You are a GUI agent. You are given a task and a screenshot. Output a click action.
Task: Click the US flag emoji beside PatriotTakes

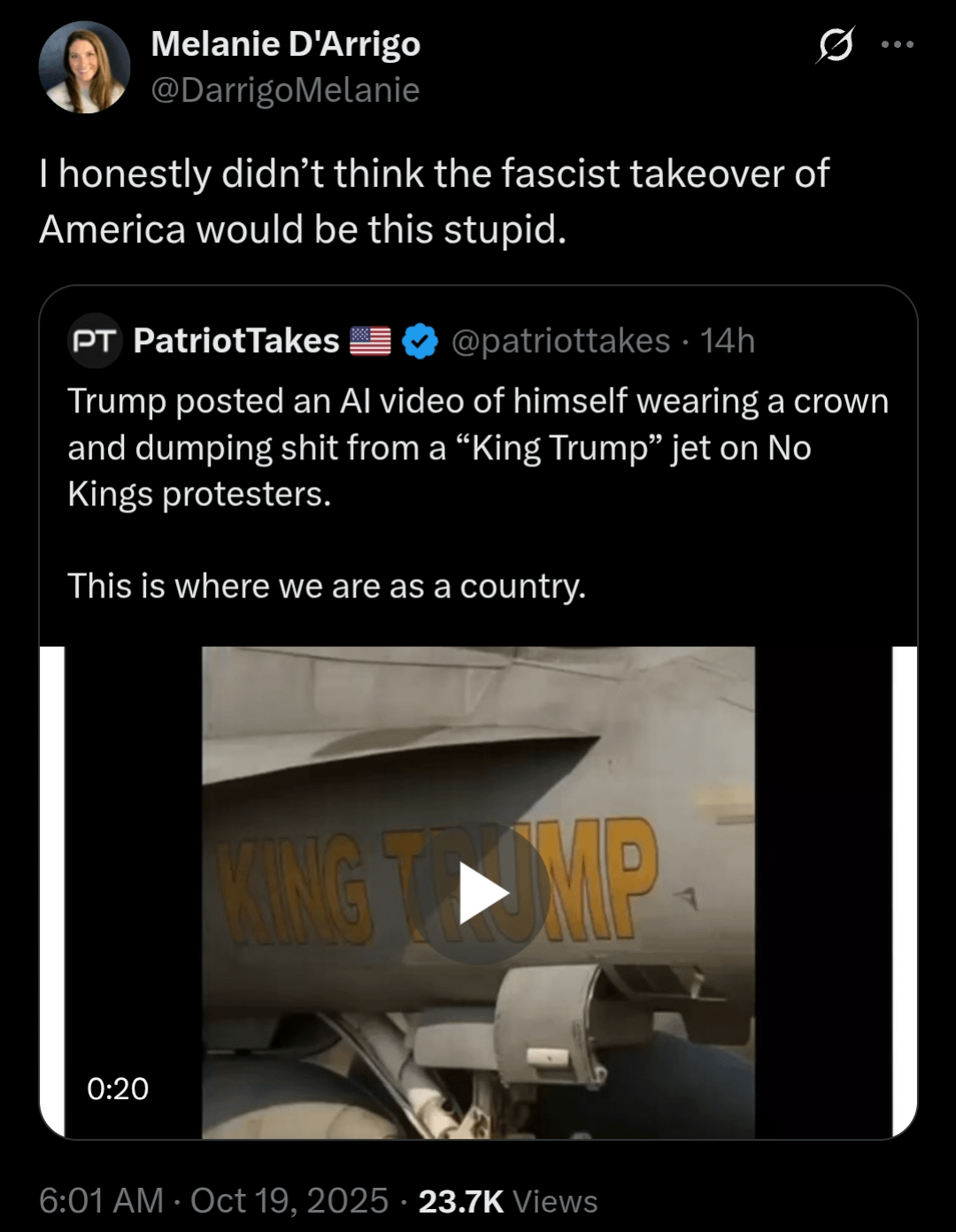[370, 341]
